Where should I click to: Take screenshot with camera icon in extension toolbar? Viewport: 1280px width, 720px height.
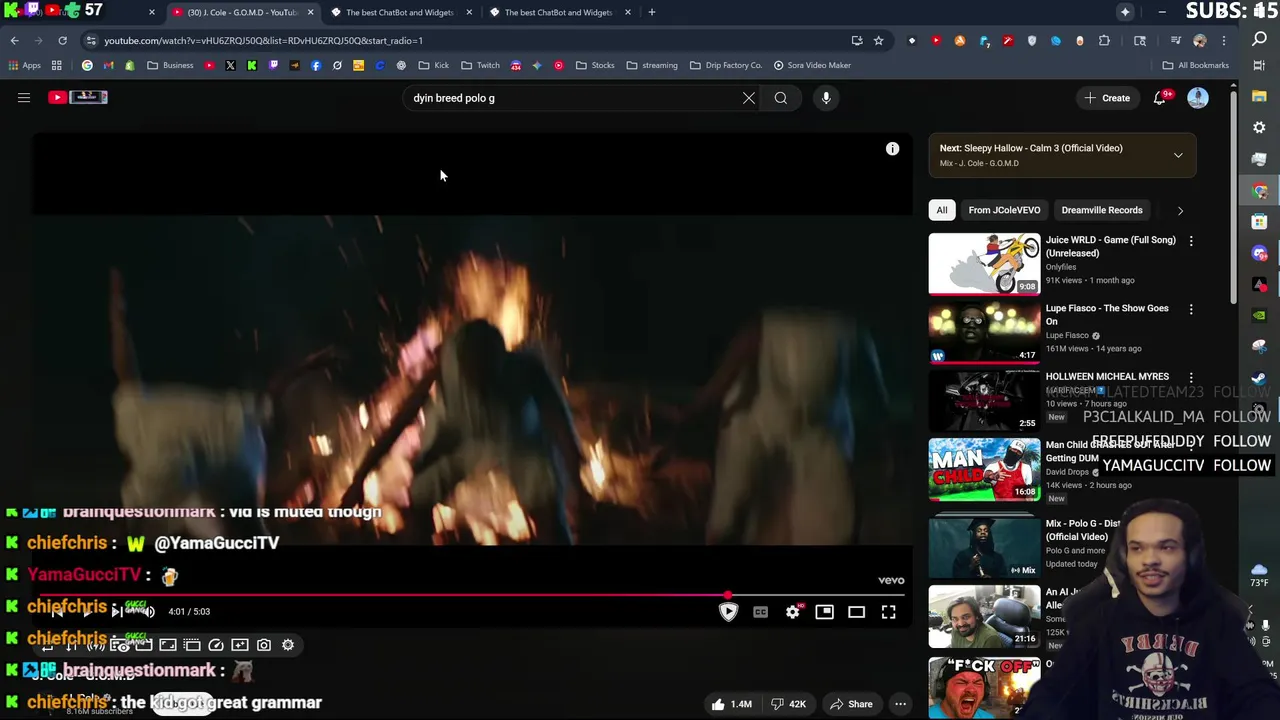(x=264, y=645)
